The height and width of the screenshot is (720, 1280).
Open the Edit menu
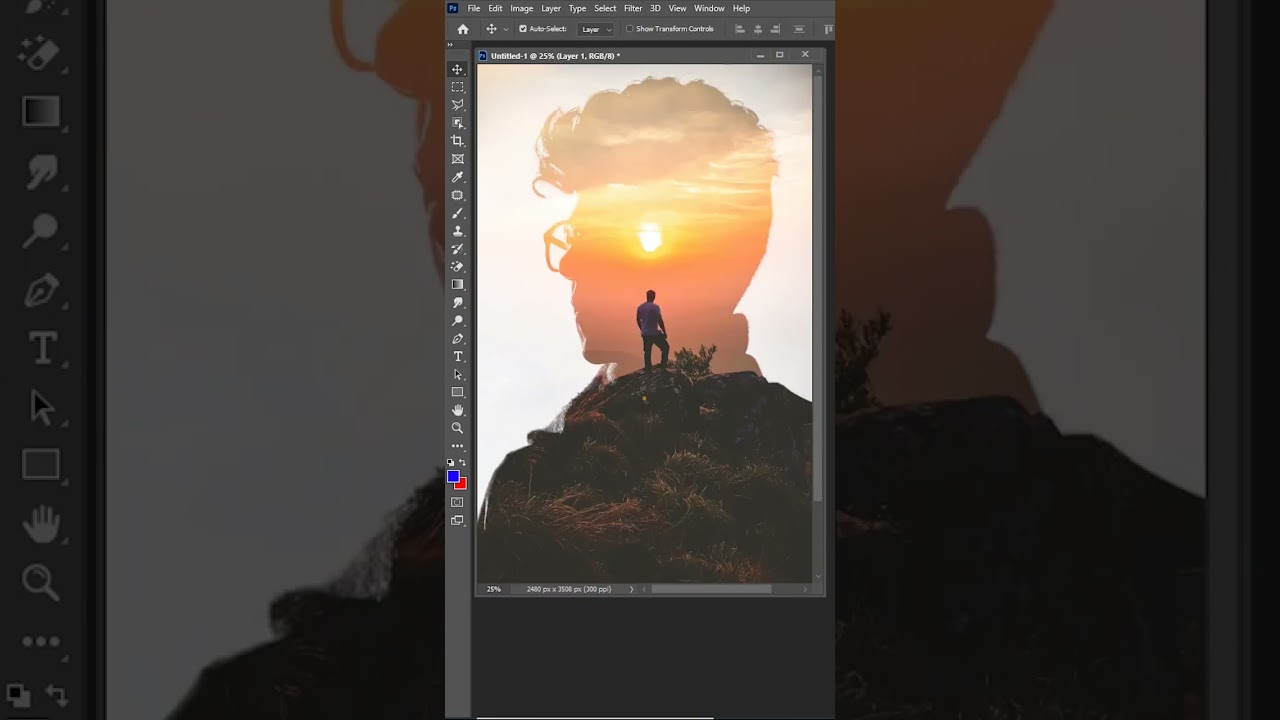click(x=495, y=8)
